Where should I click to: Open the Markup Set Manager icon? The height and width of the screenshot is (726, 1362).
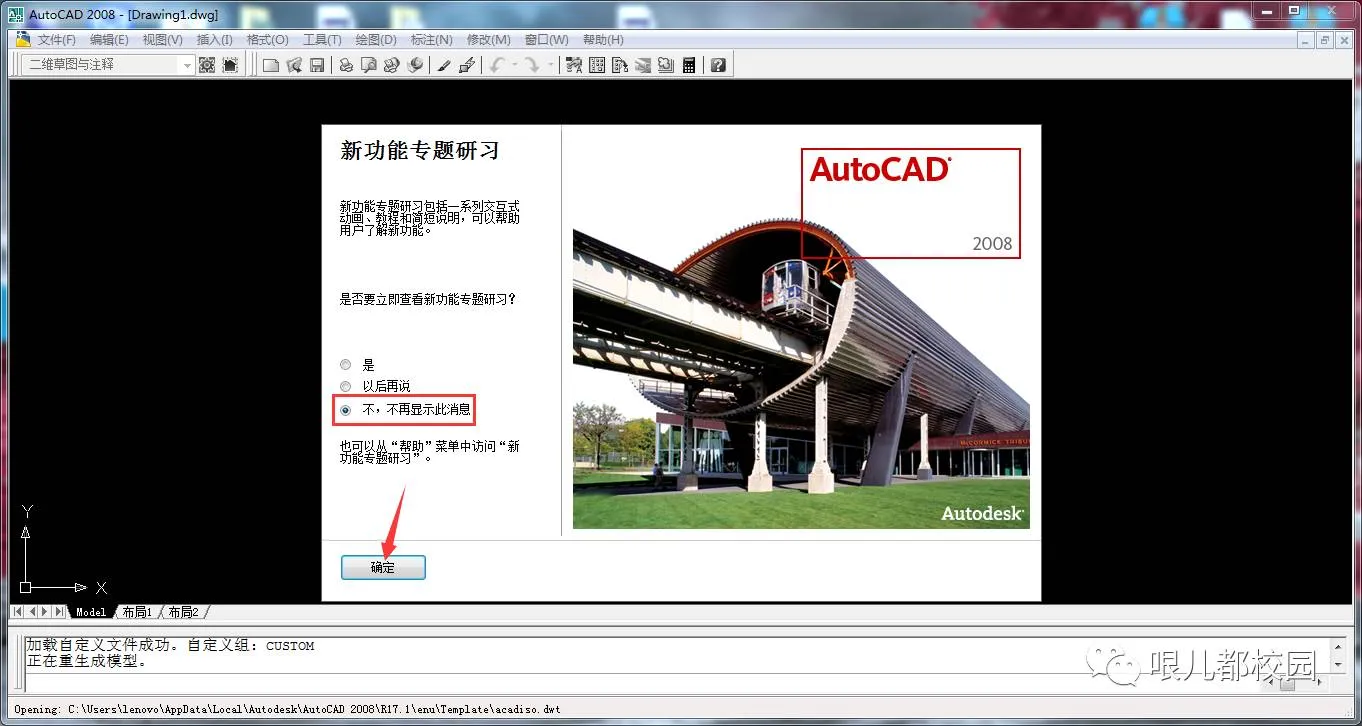[x=666, y=65]
